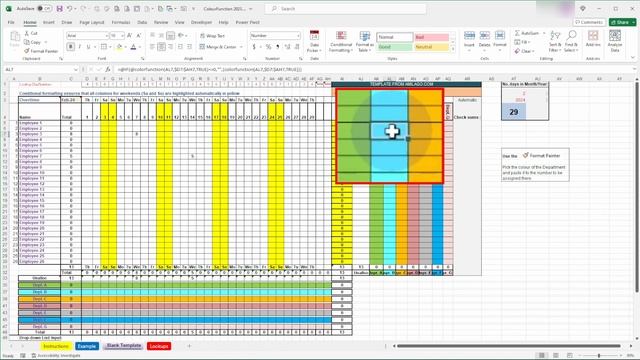This screenshot has width=640, height=360.
Task: Toggle Bold formatting
Action: 71,47
